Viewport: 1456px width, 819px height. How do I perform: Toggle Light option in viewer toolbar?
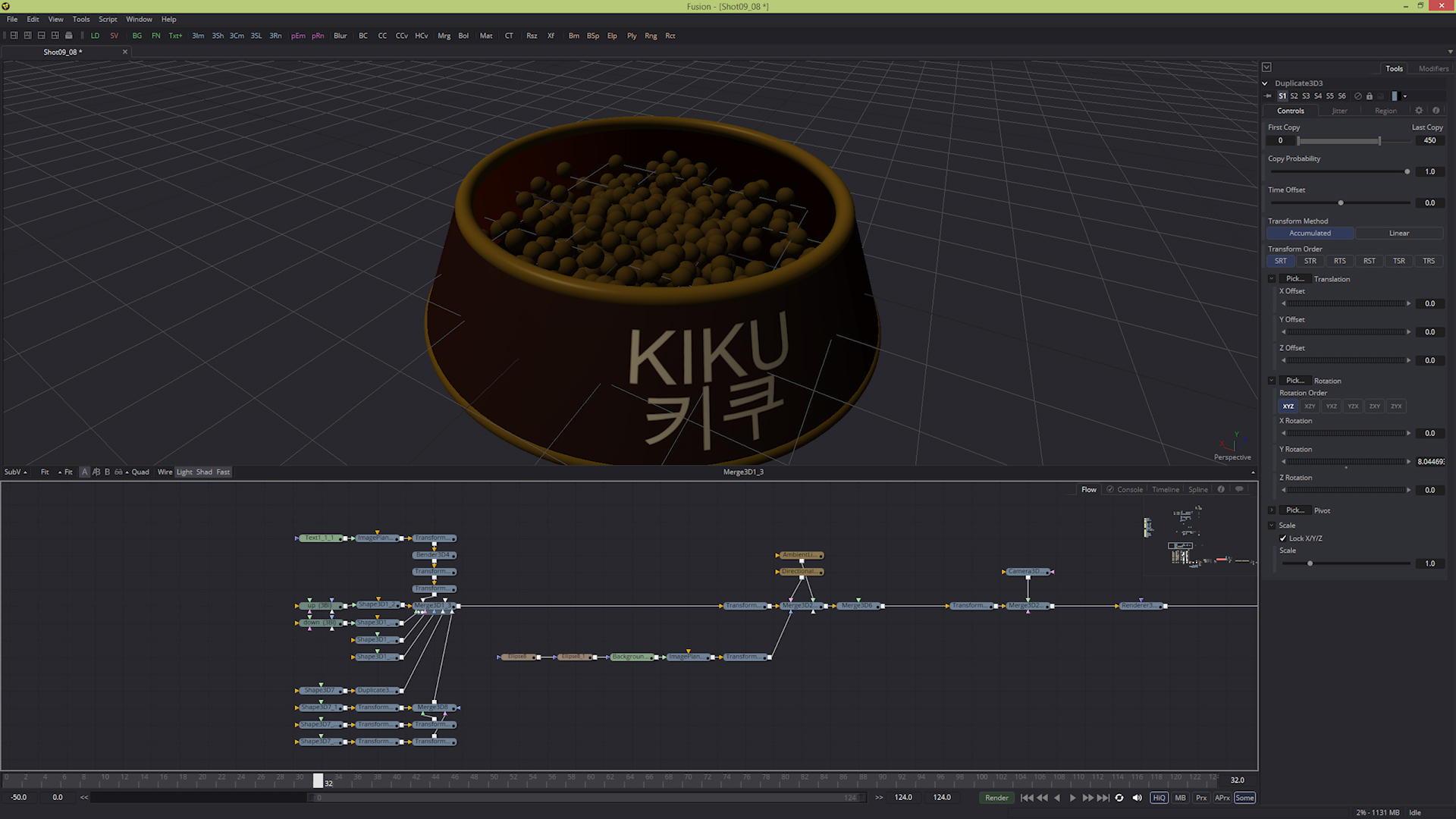[184, 472]
